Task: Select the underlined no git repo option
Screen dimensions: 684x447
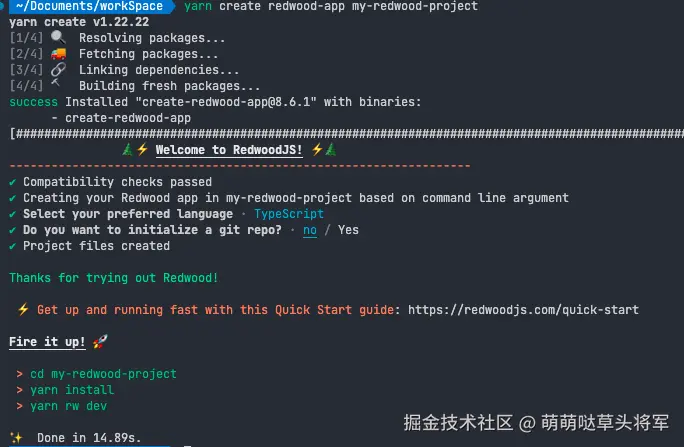Action: tap(310, 230)
